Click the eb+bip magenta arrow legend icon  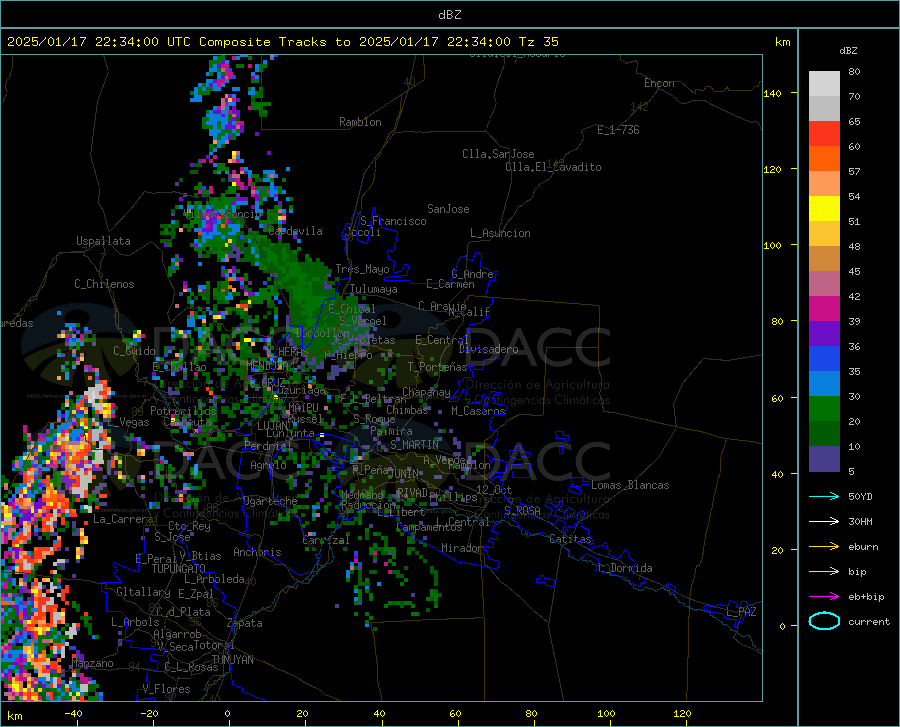pos(824,597)
